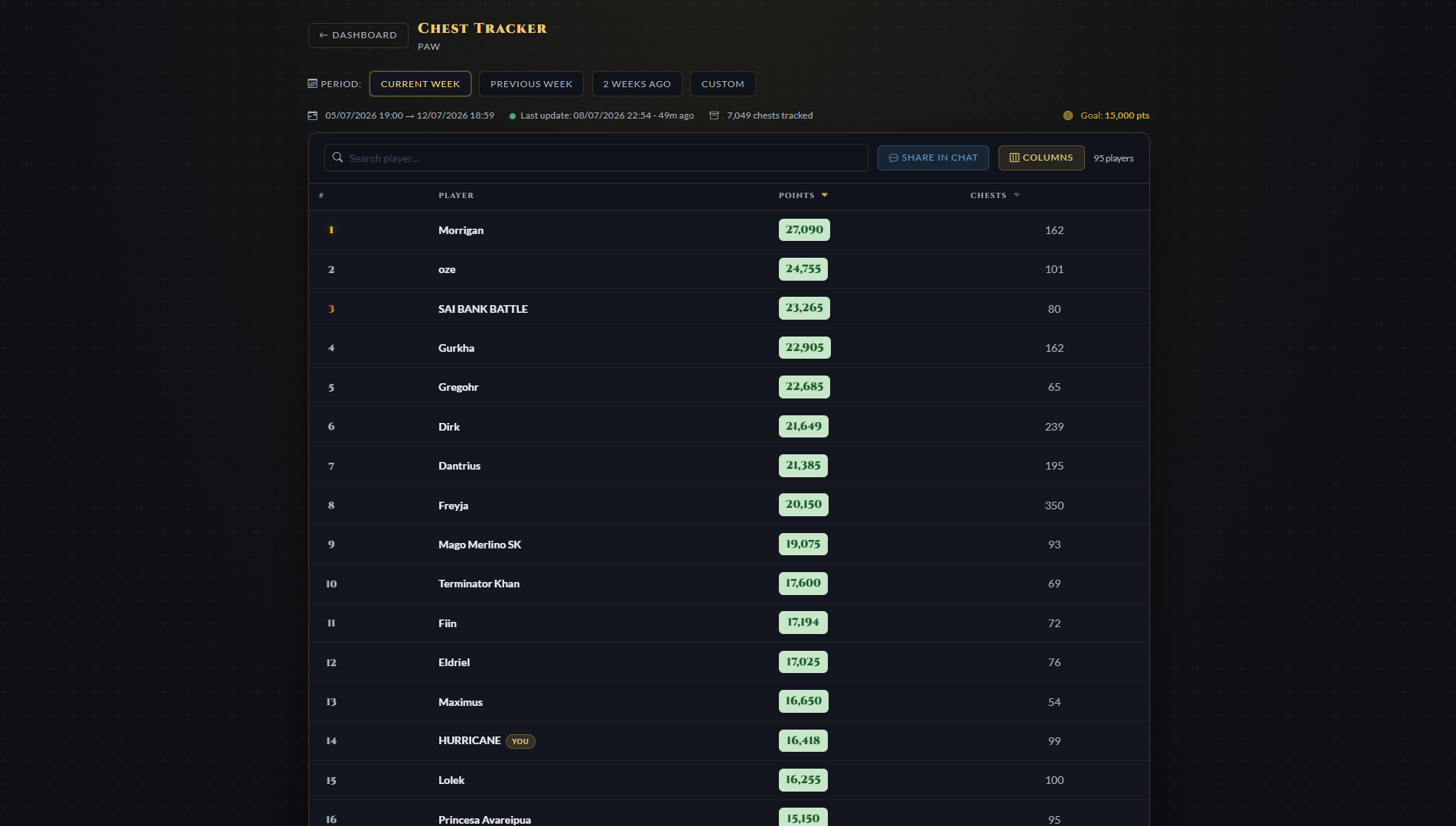This screenshot has height=826, width=1456.
Task: Click the 19,075 points badge
Action: [803, 545]
